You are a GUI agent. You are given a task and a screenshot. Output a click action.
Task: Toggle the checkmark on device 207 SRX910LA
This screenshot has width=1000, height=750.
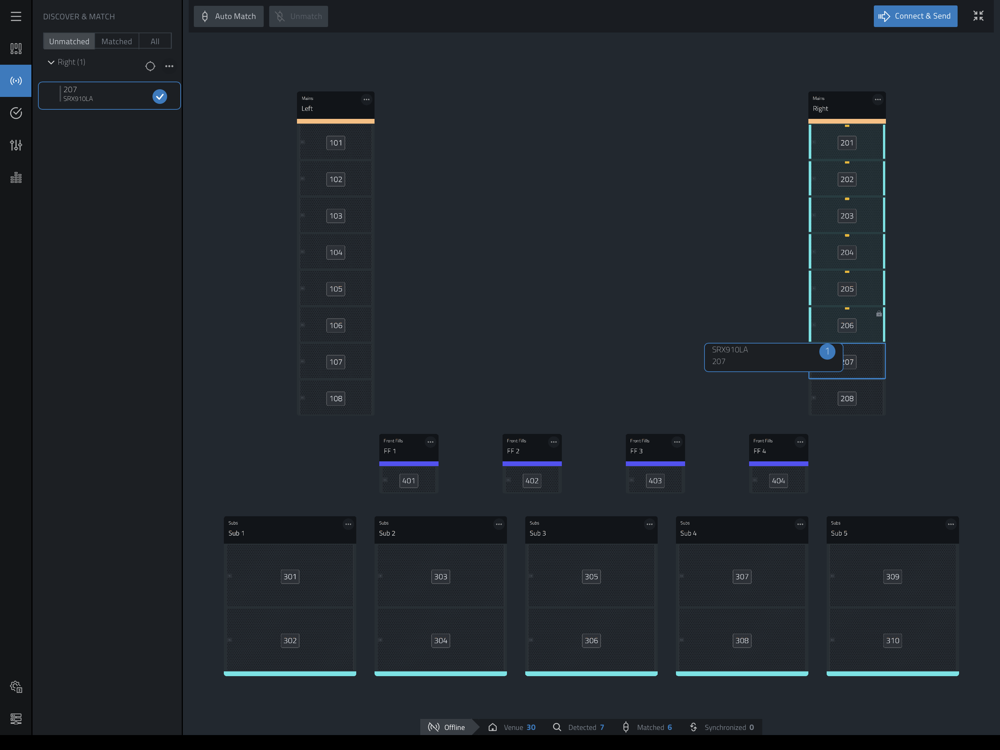click(159, 96)
